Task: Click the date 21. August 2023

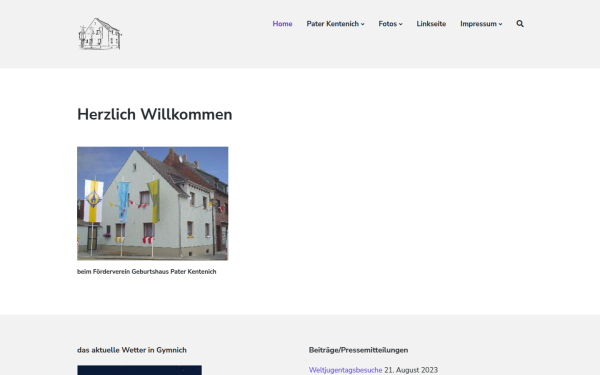Action: 411,370
